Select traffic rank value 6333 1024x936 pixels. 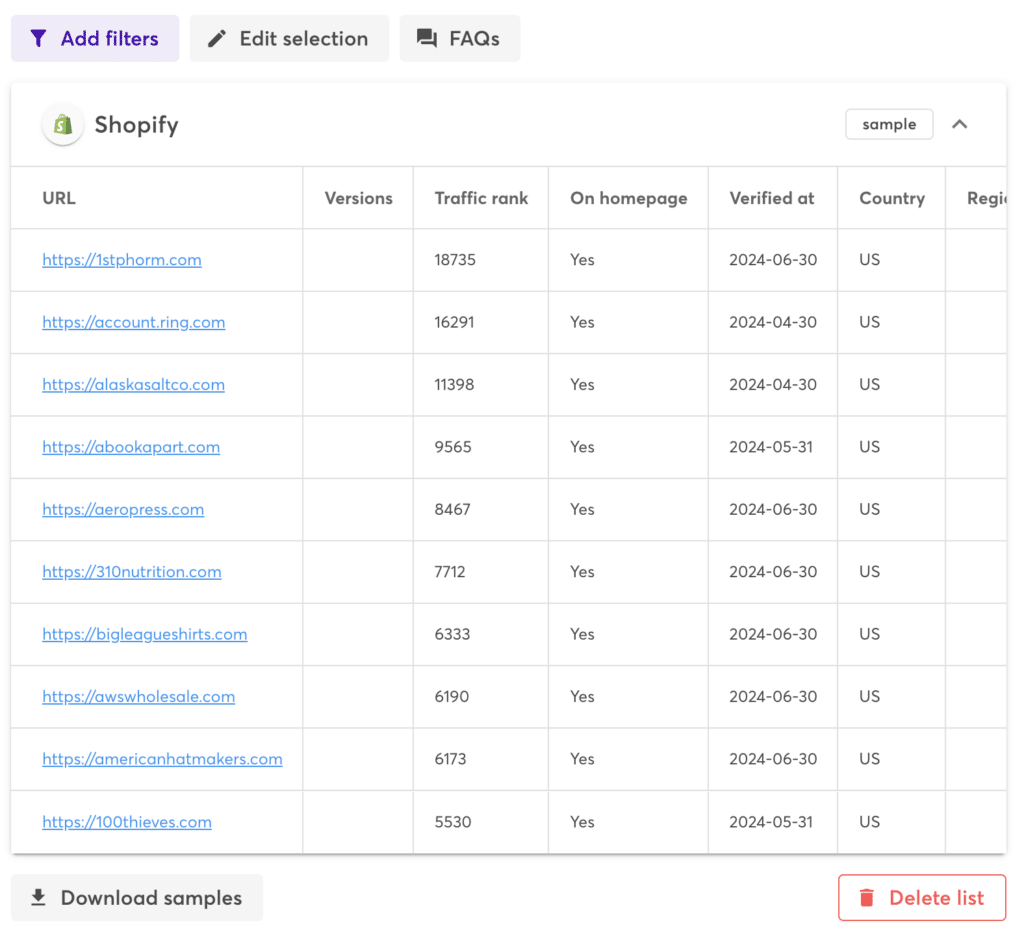(453, 634)
